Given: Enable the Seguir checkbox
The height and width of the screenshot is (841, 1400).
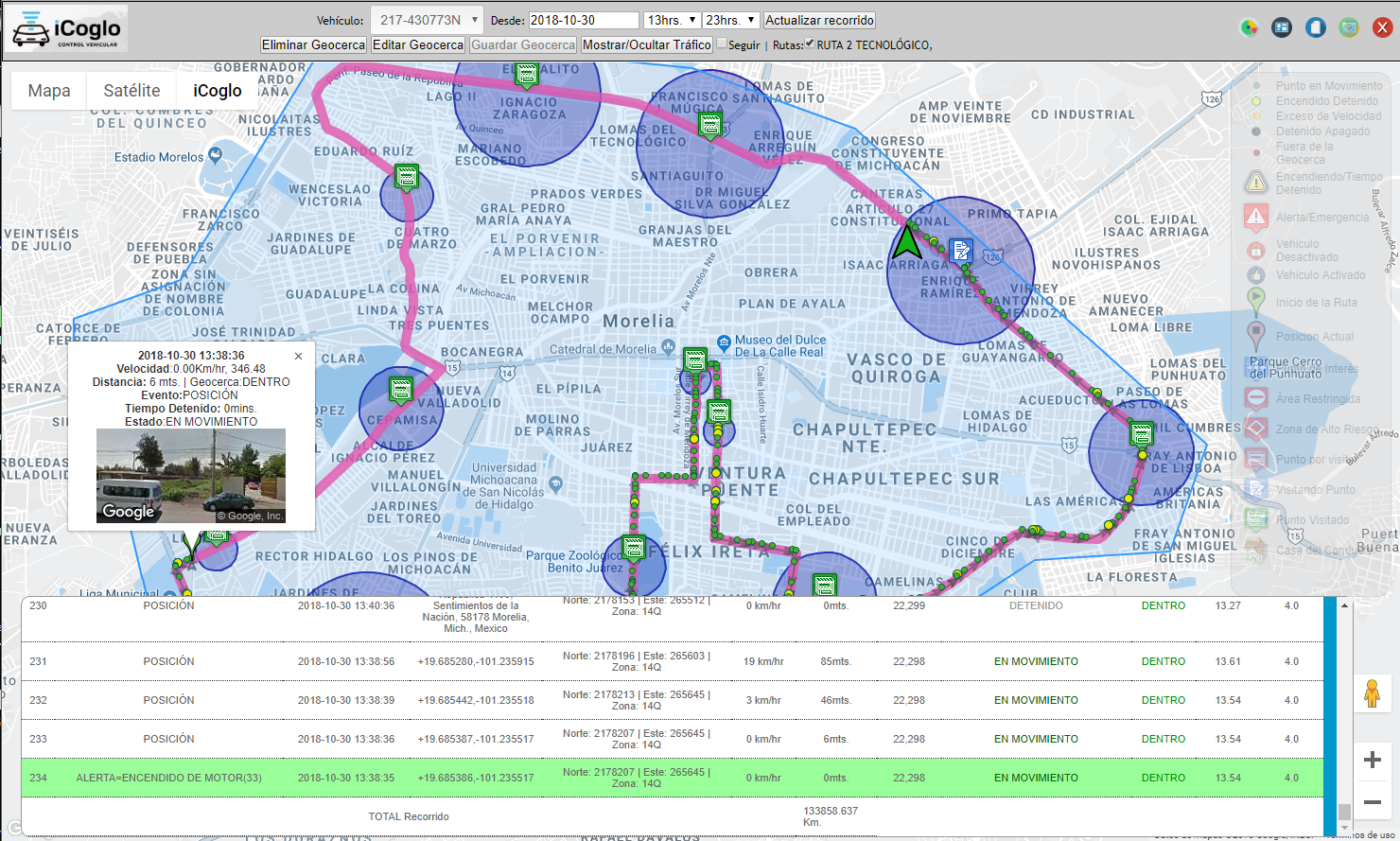Looking at the screenshot, I should tap(722, 44).
